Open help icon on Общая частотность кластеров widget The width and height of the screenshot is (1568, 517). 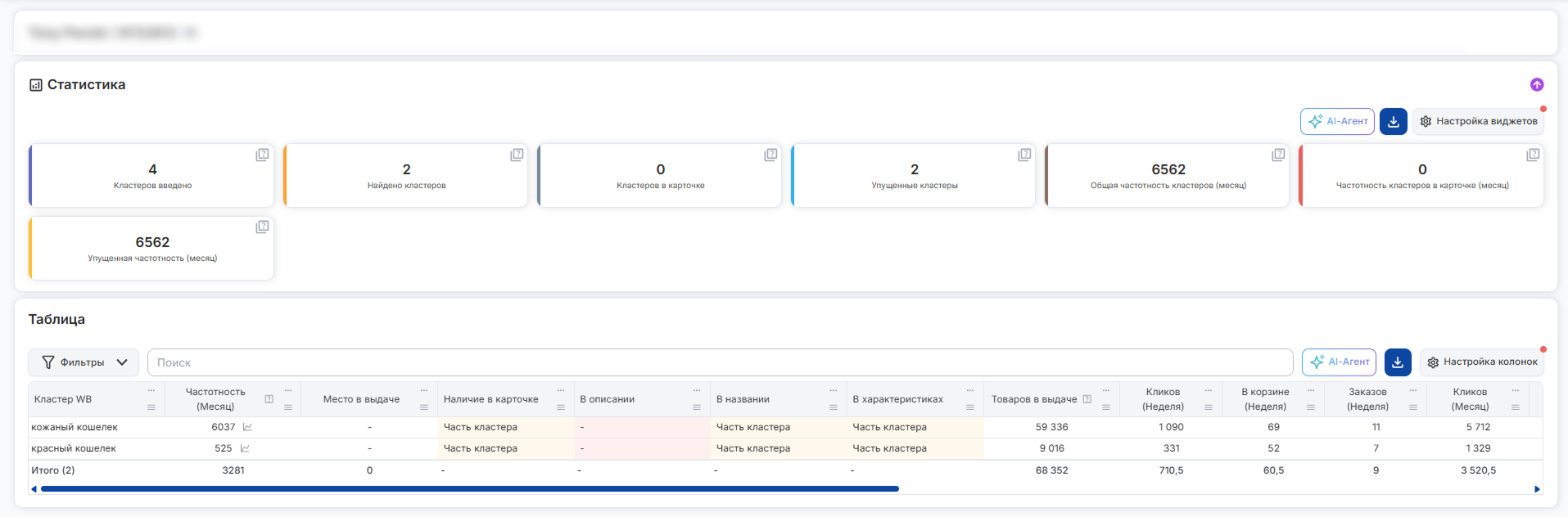pyautogui.click(x=1278, y=155)
